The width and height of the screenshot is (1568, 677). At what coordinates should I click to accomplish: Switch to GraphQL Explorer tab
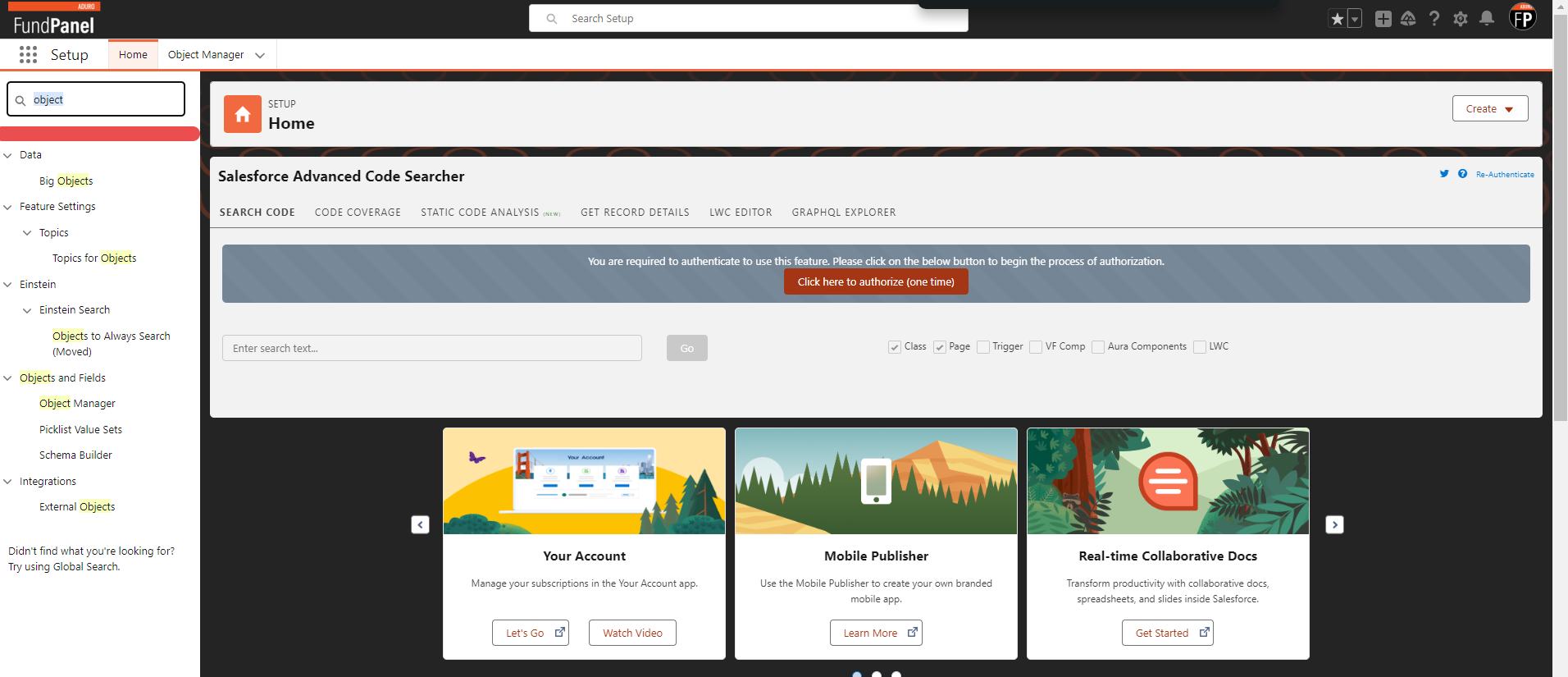[x=844, y=212]
